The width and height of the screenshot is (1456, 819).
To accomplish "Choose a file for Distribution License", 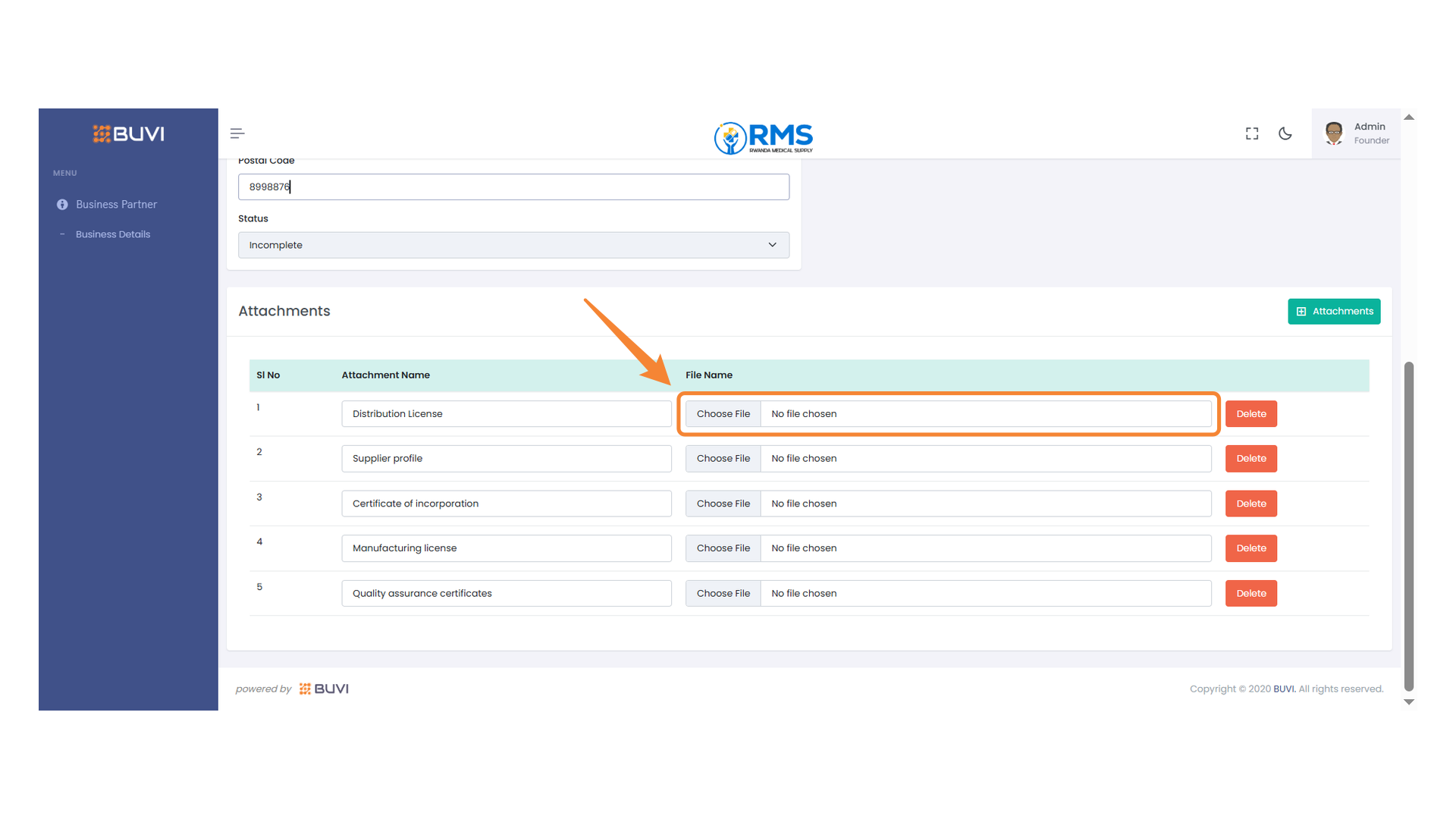I will (723, 413).
